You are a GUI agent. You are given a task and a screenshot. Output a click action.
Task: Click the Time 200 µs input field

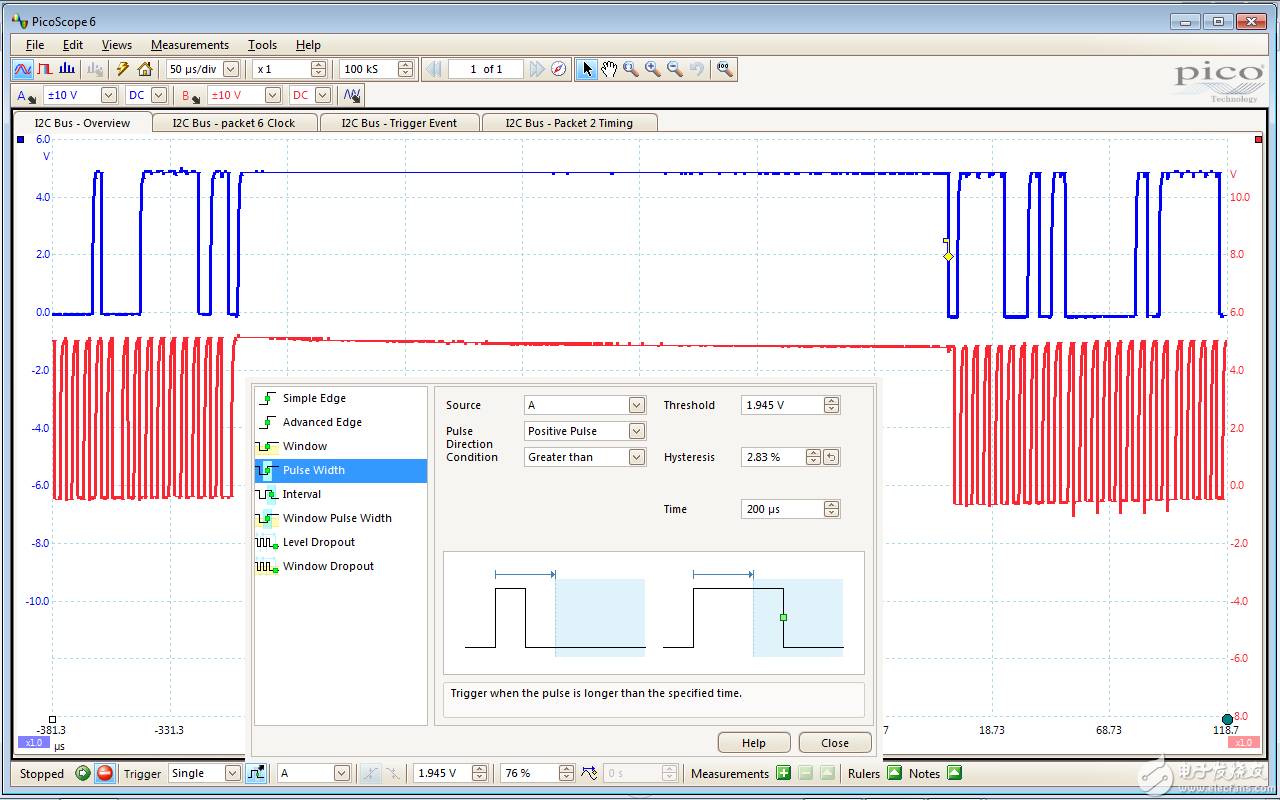click(781, 509)
